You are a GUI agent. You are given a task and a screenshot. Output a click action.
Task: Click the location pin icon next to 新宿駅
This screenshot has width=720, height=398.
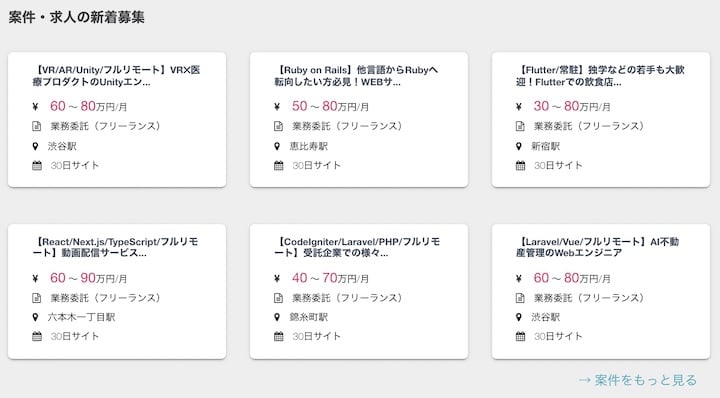(x=519, y=146)
